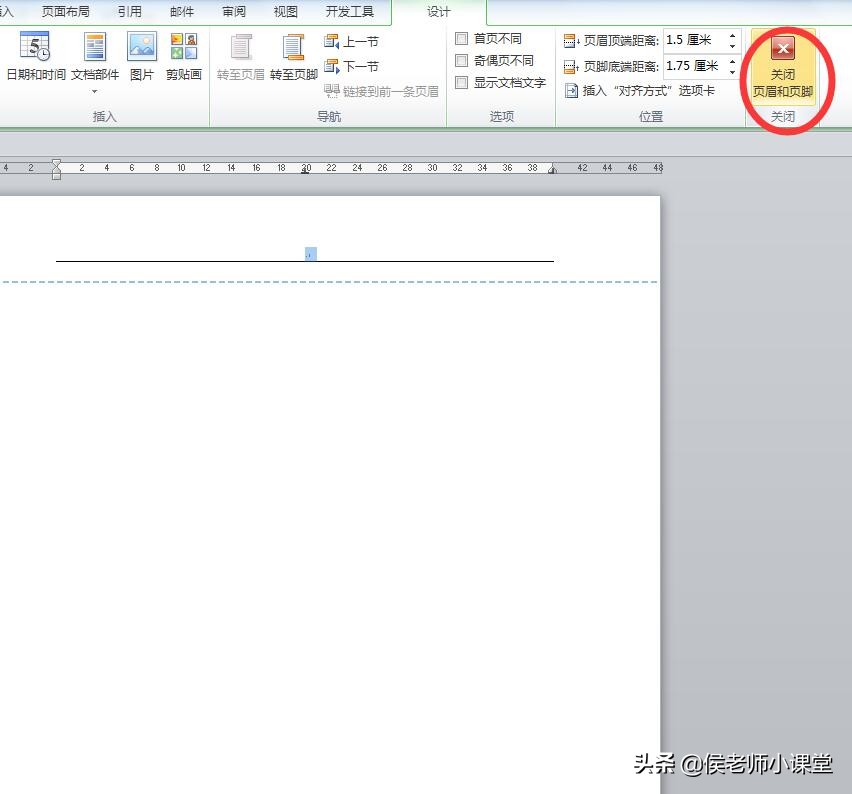
Task: Close Header and Footer (关闭页眉和页脚)
Action: tap(783, 66)
